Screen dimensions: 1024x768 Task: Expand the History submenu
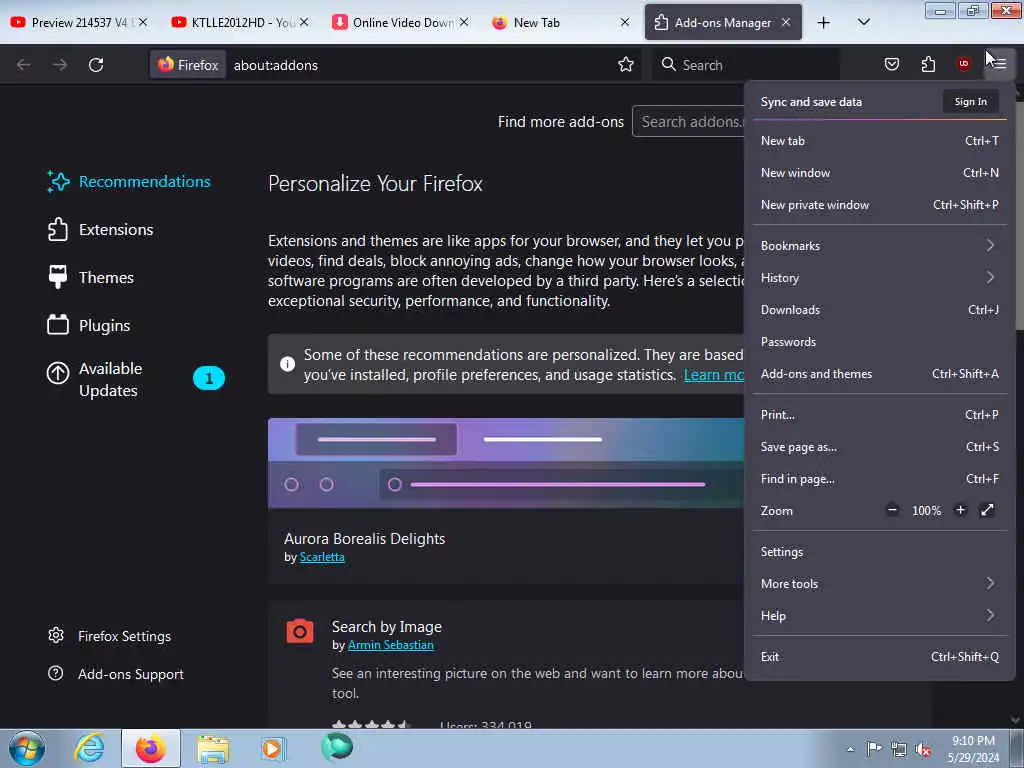click(x=879, y=278)
